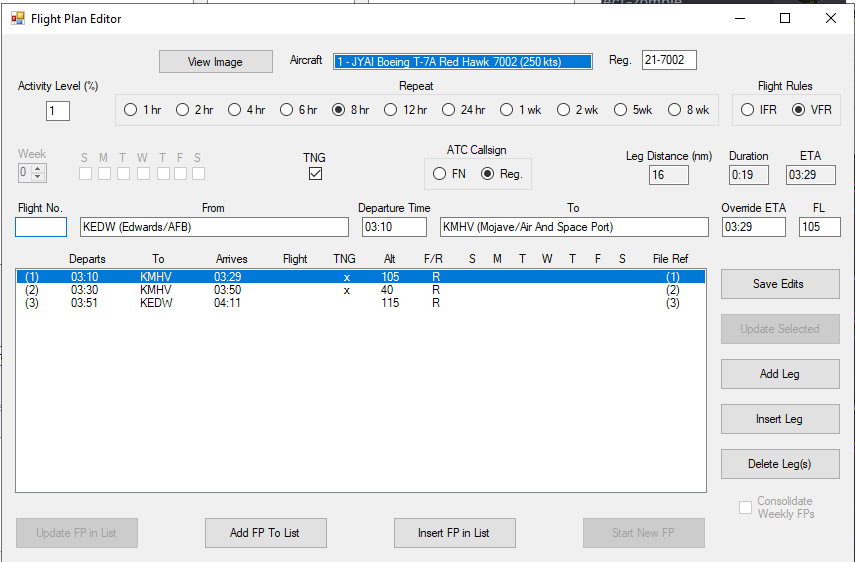Screen dimensions: 855x562
Task: Click the Delete Leg(s) button
Action: pos(780,464)
